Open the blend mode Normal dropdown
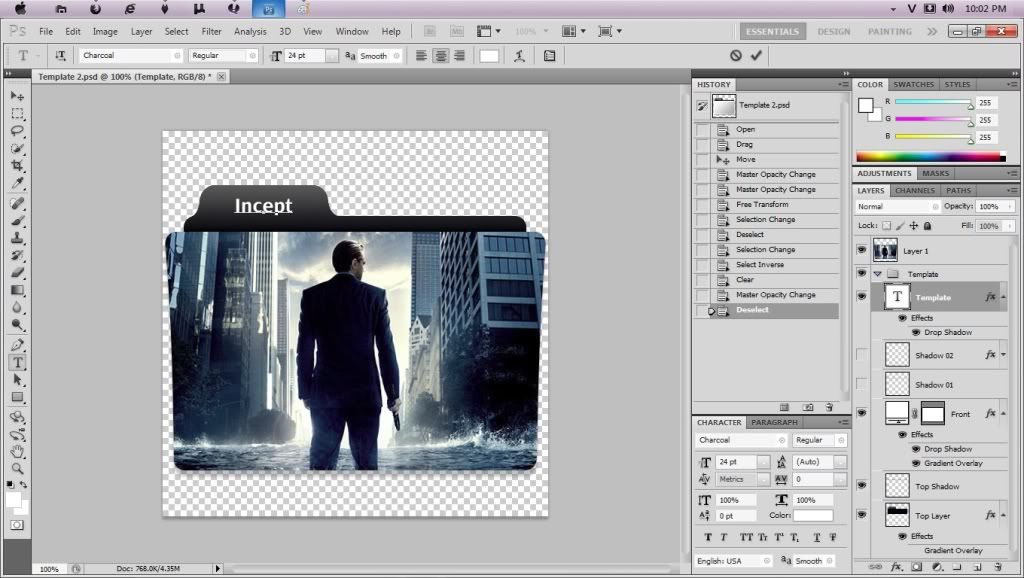1024x578 pixels. (897, 206)
